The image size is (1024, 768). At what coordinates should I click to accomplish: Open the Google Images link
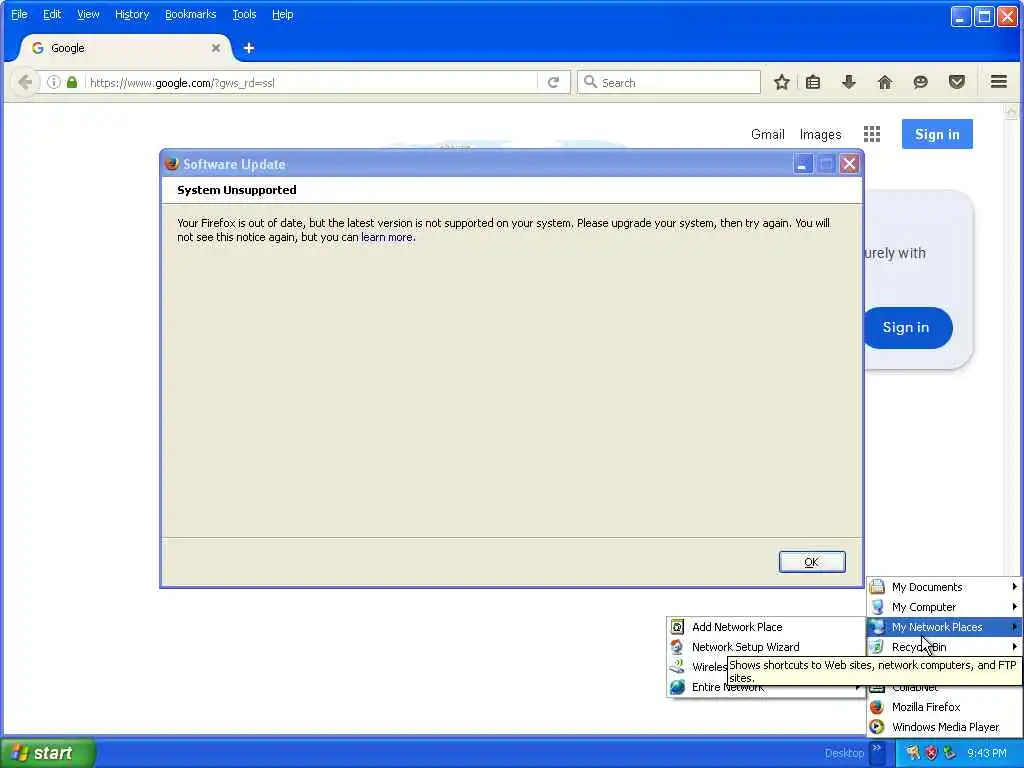(x=820, y=135)
